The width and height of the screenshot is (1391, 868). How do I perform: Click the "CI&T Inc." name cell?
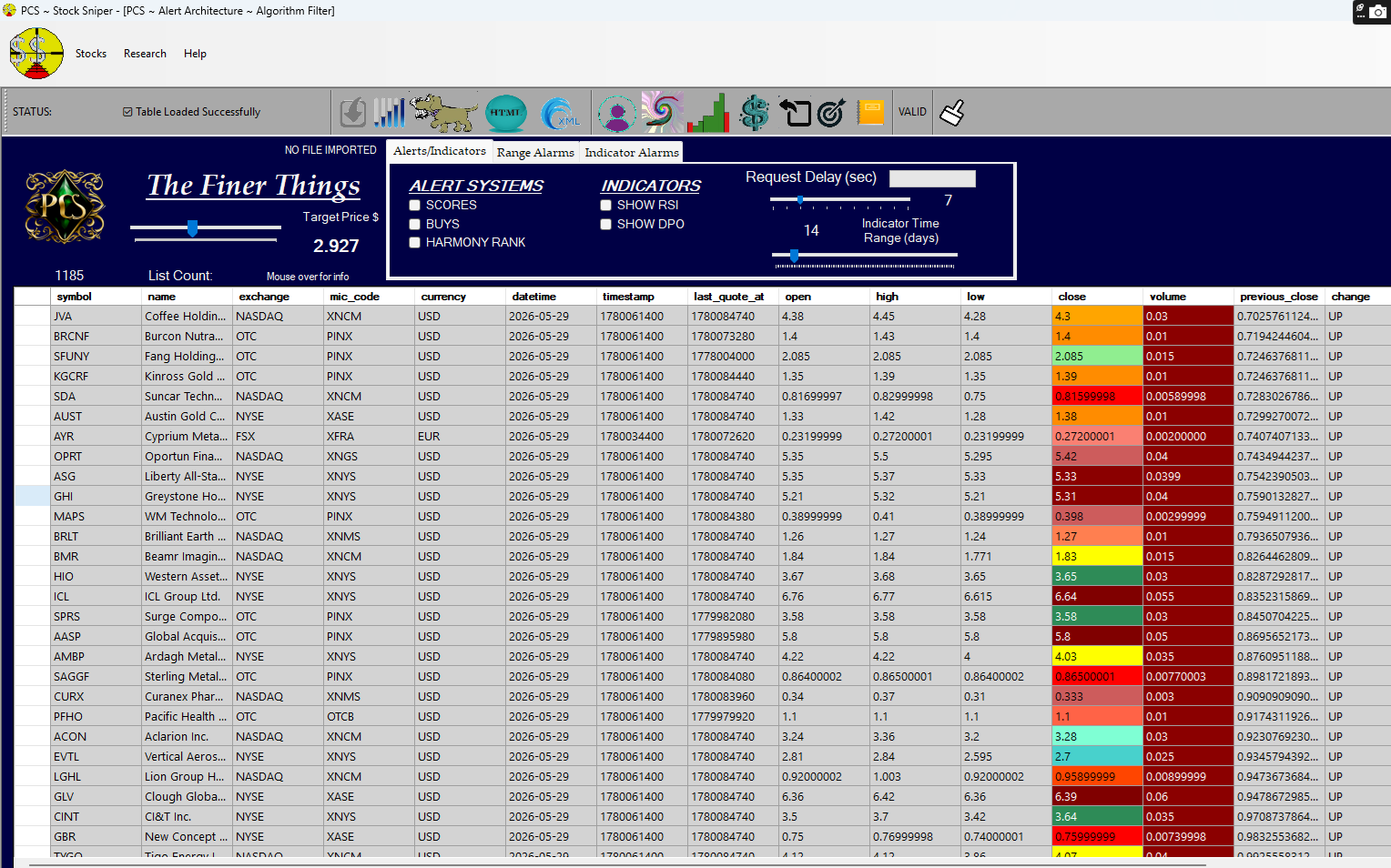[x=188, y=817]
